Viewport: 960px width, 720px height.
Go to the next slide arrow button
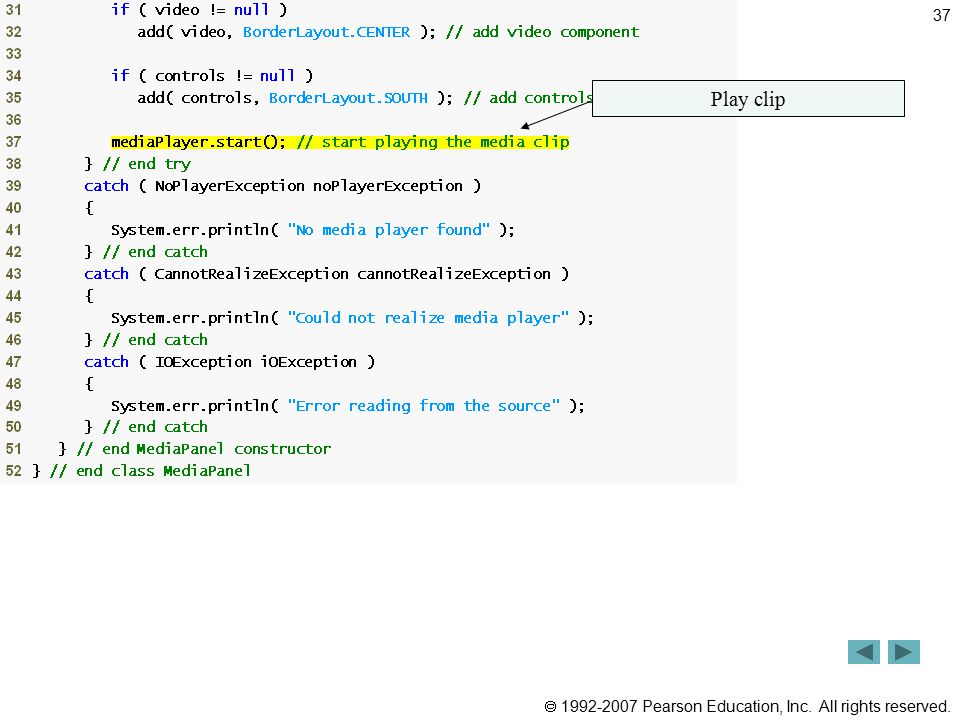(904, 652)
